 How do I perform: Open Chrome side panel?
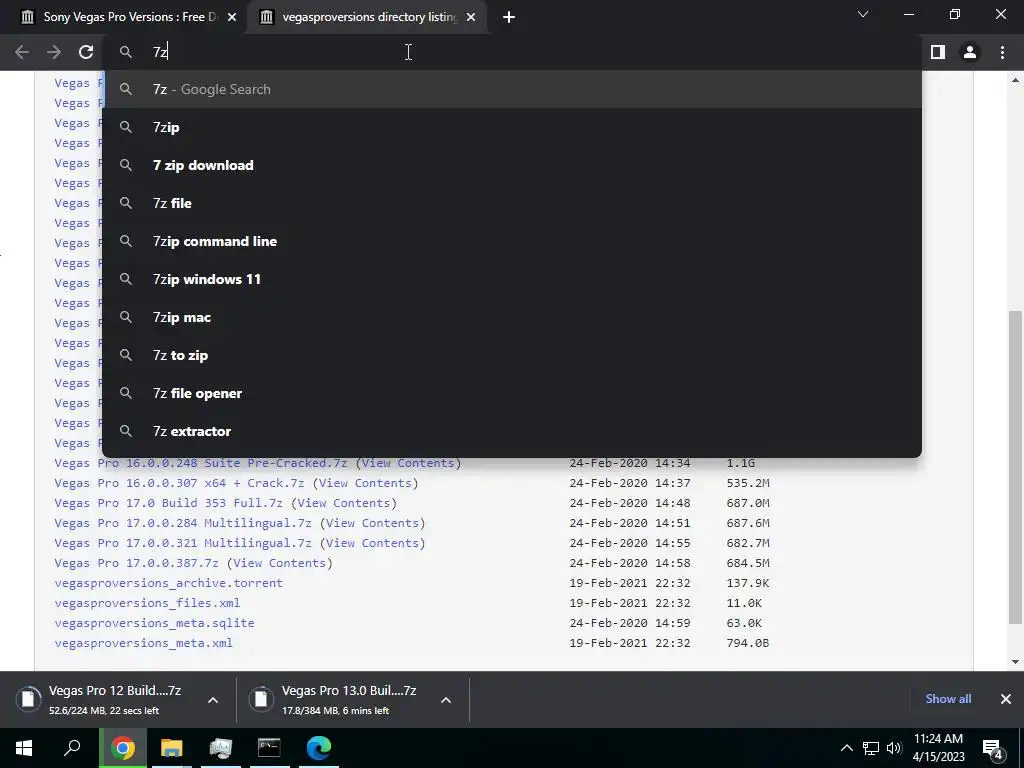coord(938,52)
